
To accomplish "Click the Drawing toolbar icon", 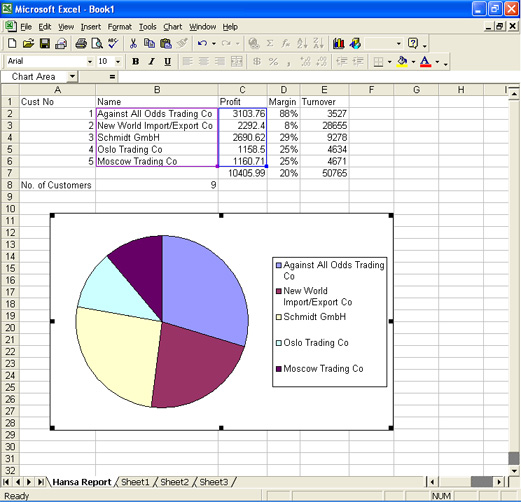I will pos(355,43).
